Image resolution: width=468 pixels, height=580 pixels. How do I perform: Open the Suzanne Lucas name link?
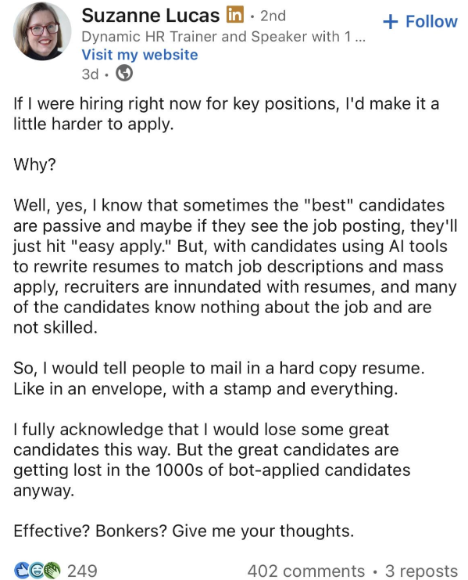click(x=151, y=16)
